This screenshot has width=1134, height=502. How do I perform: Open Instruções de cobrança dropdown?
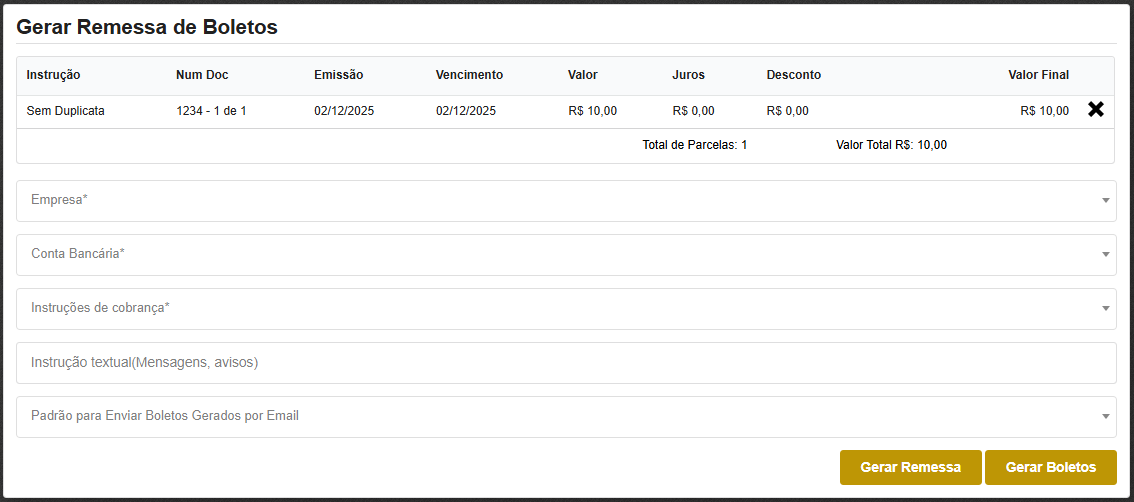click(x=565, y=309)
